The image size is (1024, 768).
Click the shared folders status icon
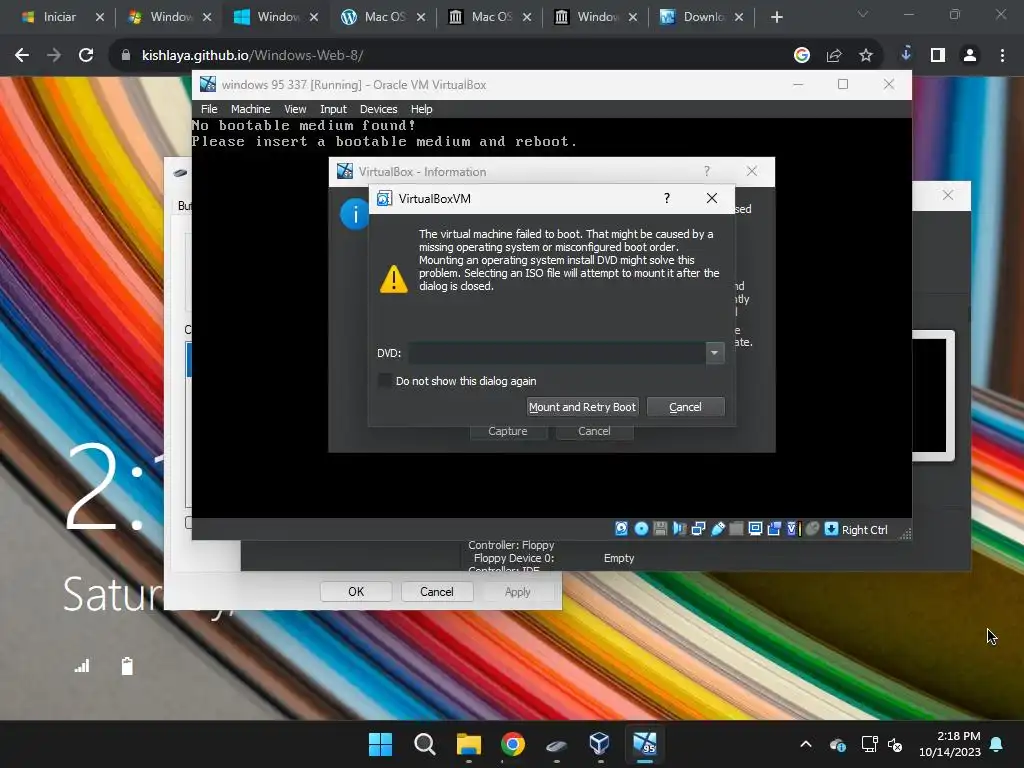coord(736,529)
